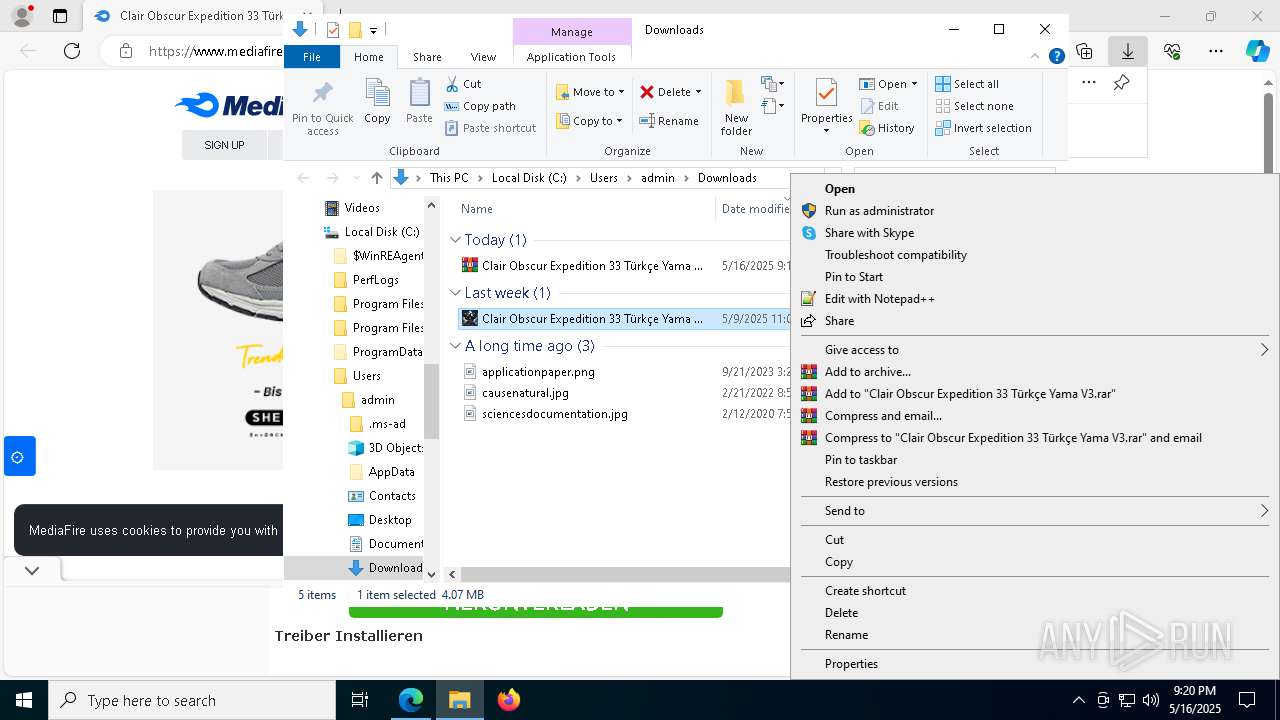Switch to the View ribbon tab
1280x720 pixels.
point(483,57)
